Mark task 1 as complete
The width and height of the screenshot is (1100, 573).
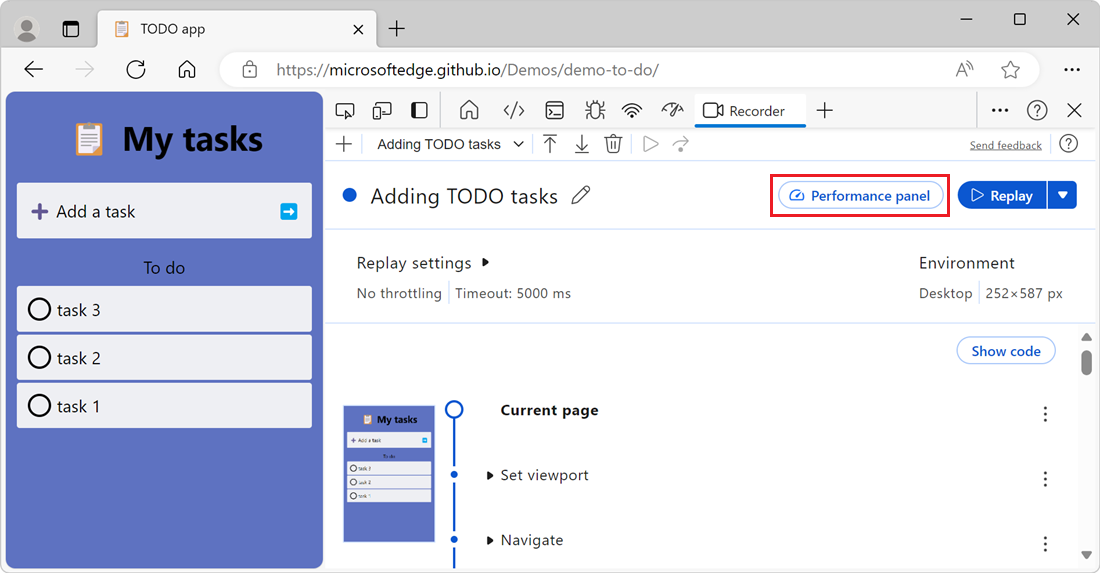39,405
